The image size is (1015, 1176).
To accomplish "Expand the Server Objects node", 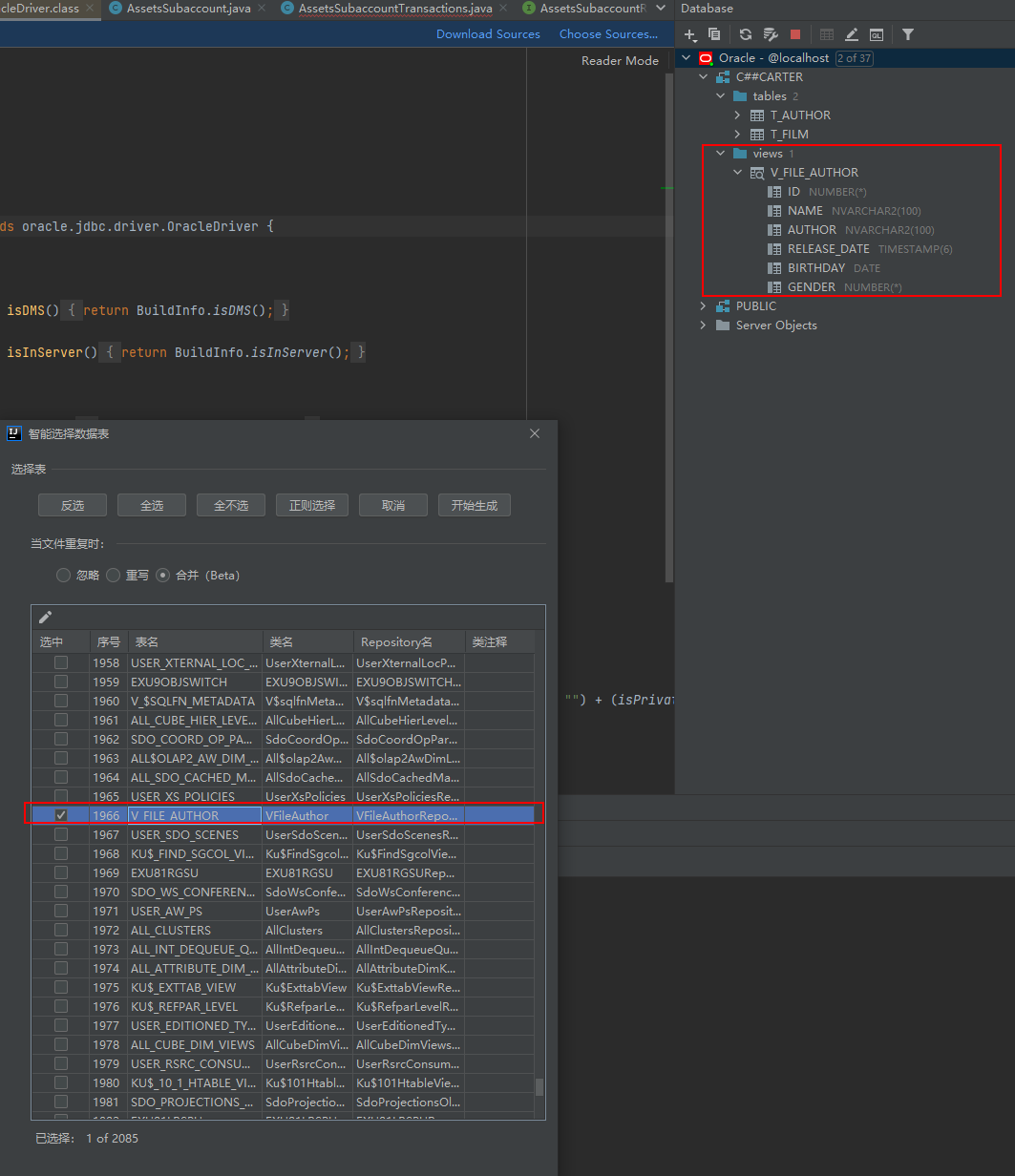I will click(x=704, y=325).
